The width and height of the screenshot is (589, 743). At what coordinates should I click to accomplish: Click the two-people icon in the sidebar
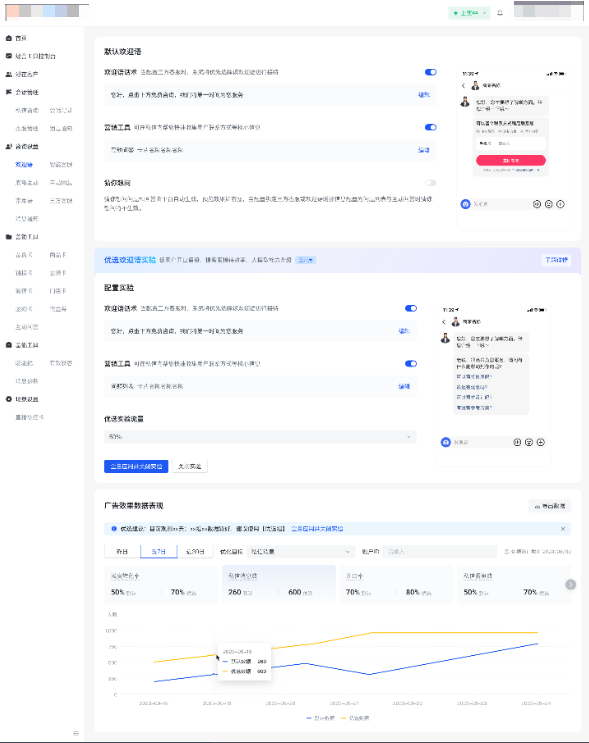pos(9,74)
